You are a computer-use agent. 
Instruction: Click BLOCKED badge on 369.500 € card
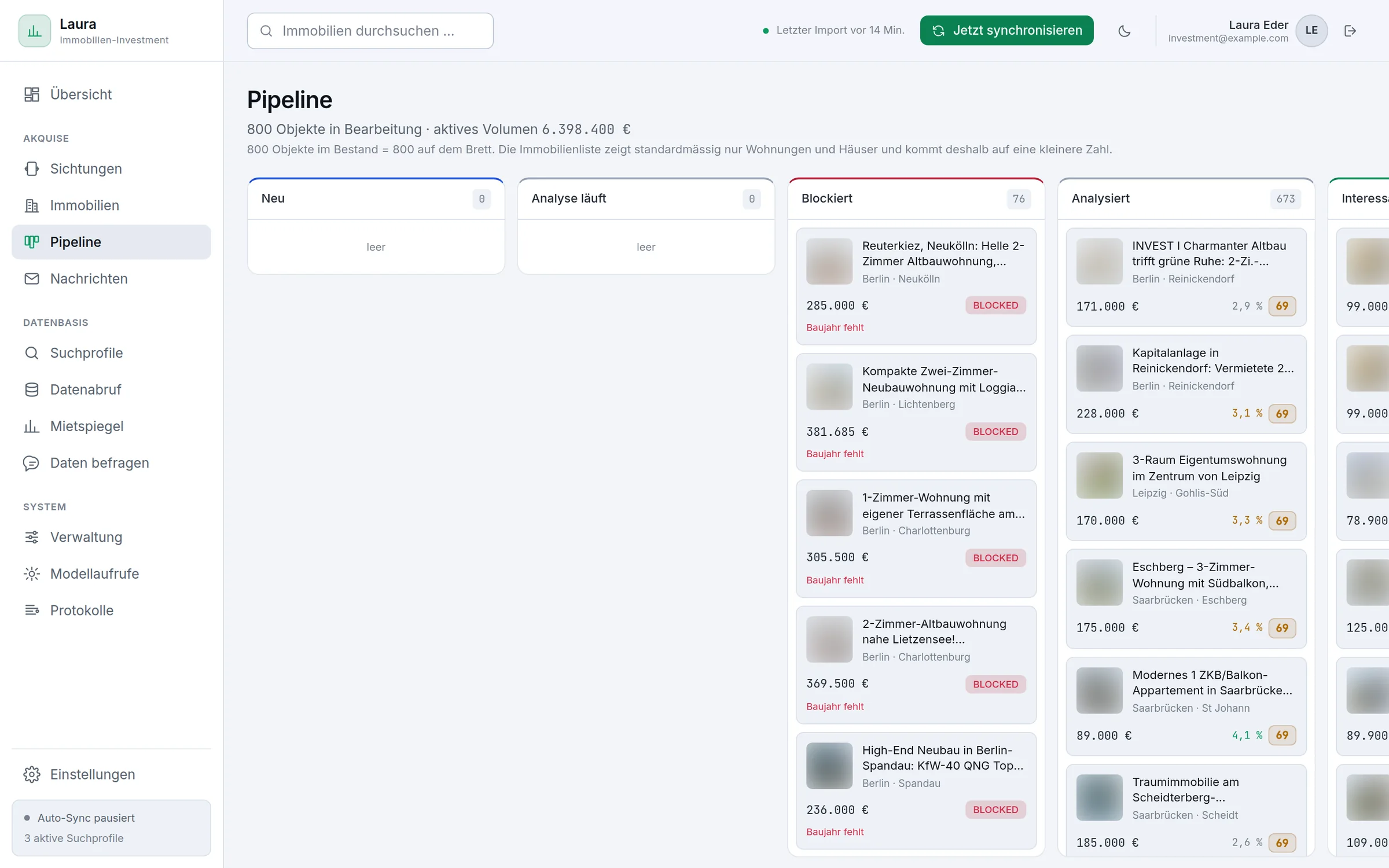pos(995,684)
